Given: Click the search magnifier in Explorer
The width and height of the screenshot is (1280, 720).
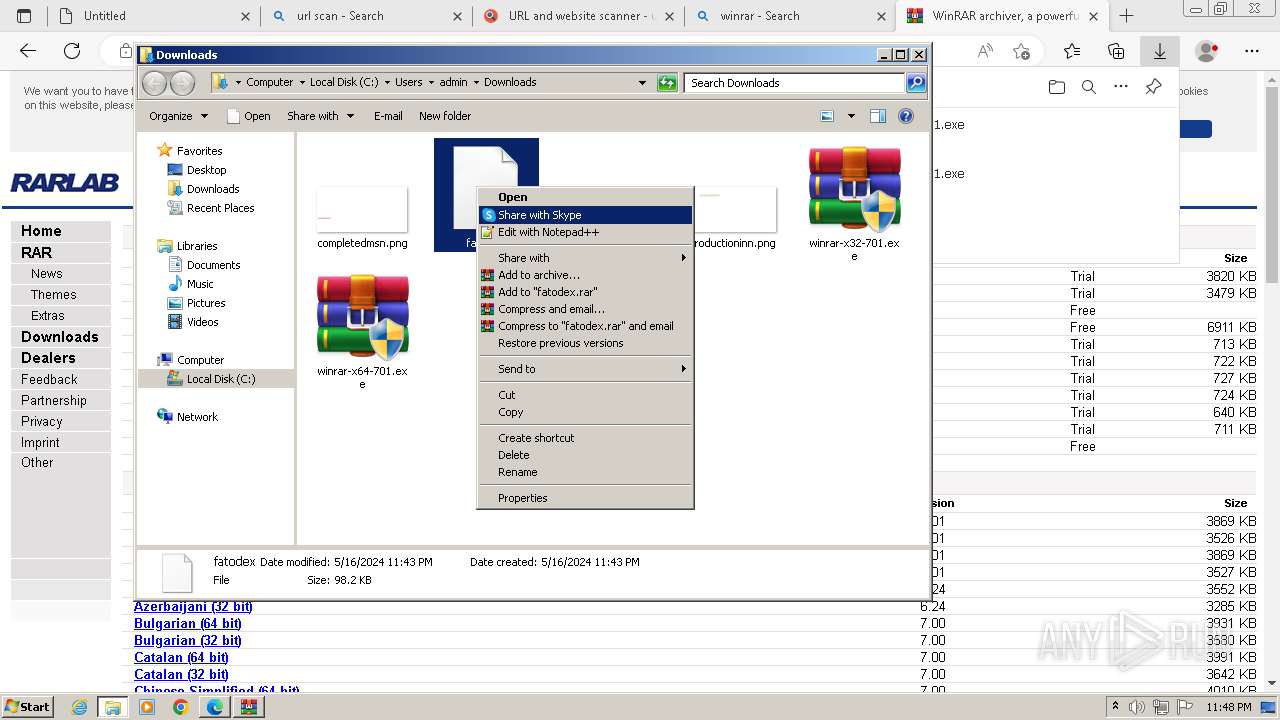Looking at the screenshot, I should 915,83.
